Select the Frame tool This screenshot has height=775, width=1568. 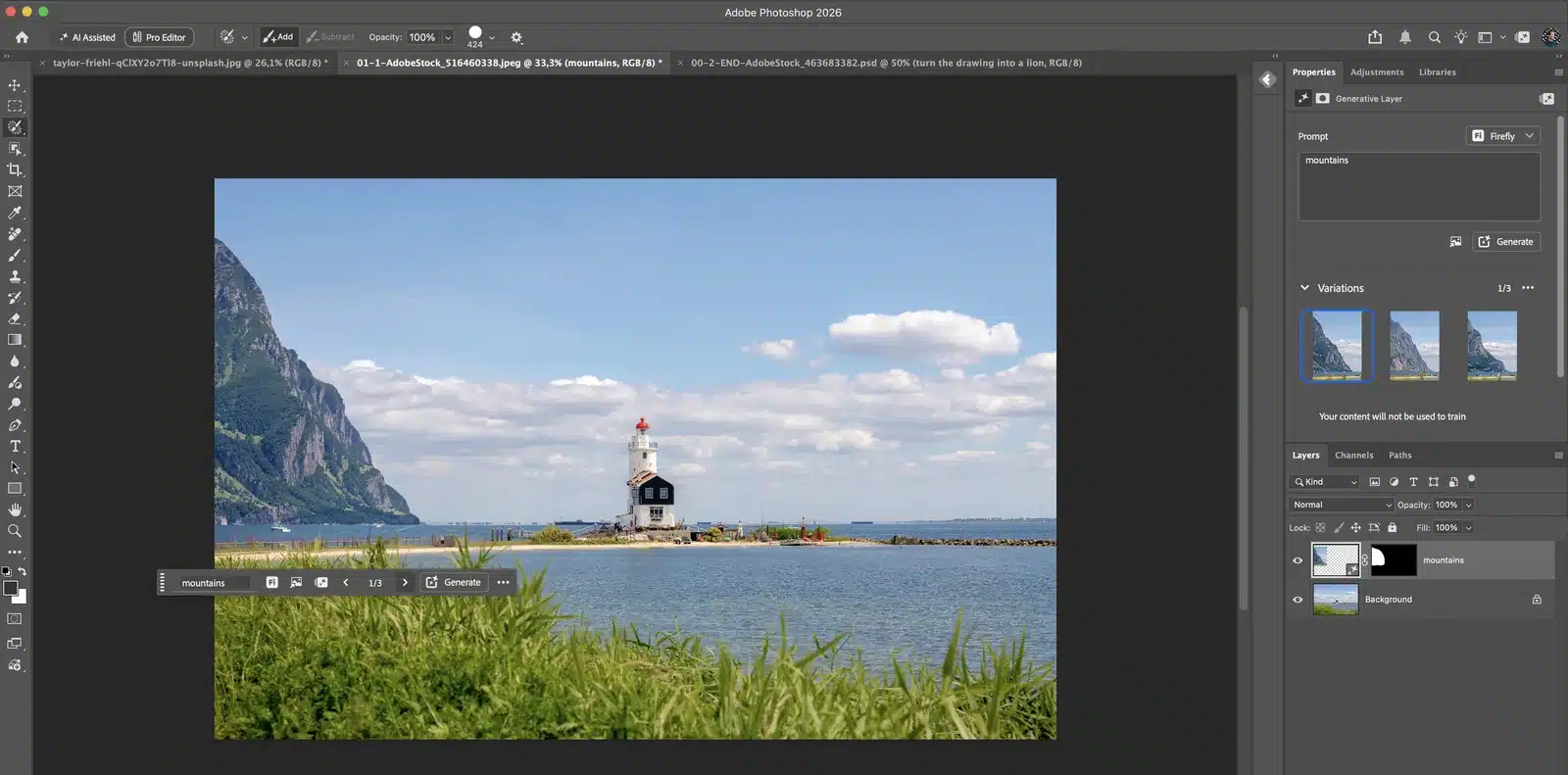point(15,191)
